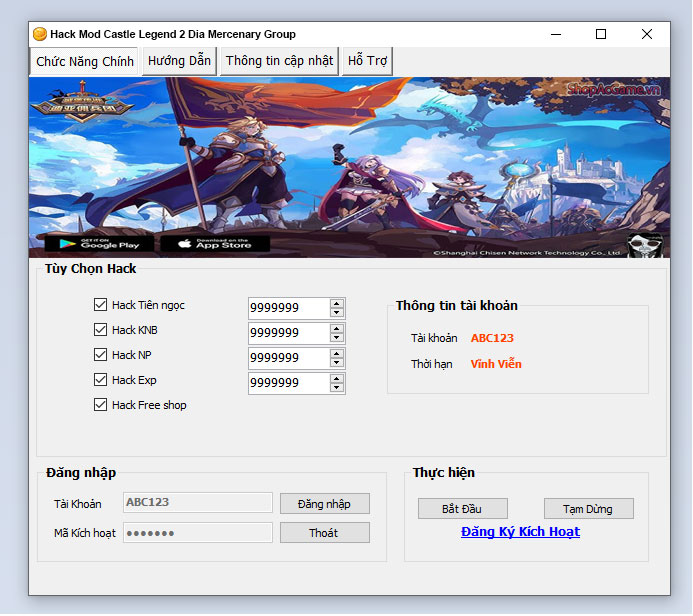The width and height of the screenshot is (693, 616).
Task: Decrease the Hack KNB value with down arrow
Action: pos(336,338)
